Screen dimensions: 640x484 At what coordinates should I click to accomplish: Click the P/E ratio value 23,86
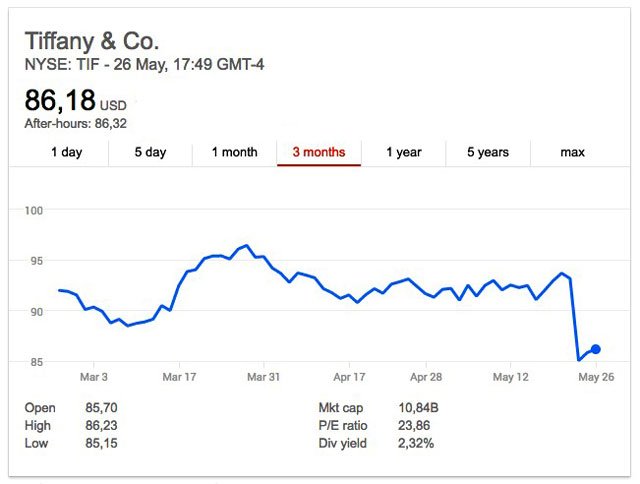(x=414, y=426)
